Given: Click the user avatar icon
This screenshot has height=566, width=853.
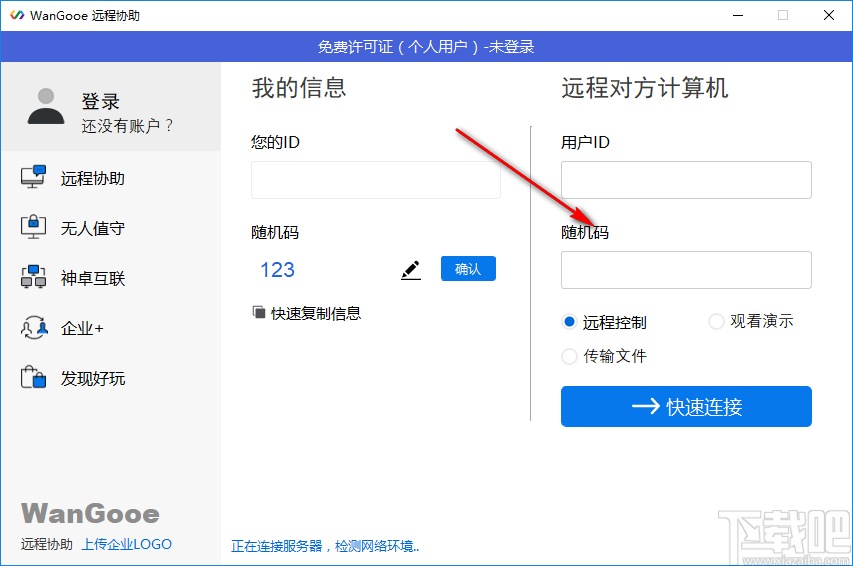Looking at the screenshot, I should coord(46,106).
